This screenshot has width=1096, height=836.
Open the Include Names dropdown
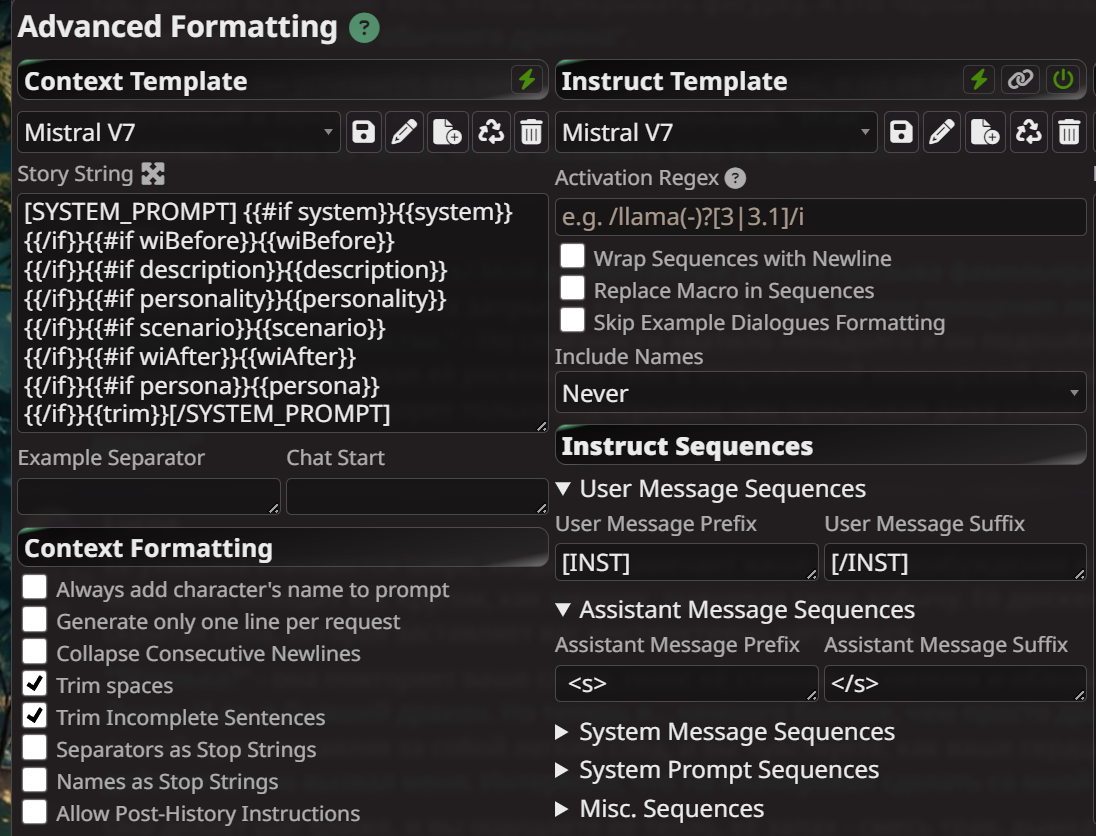tap(820, 393)
